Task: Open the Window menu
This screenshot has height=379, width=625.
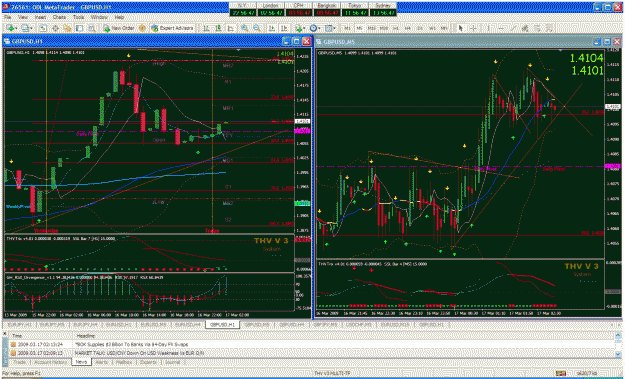Action: pyautogui.click(x=98, y=18)
